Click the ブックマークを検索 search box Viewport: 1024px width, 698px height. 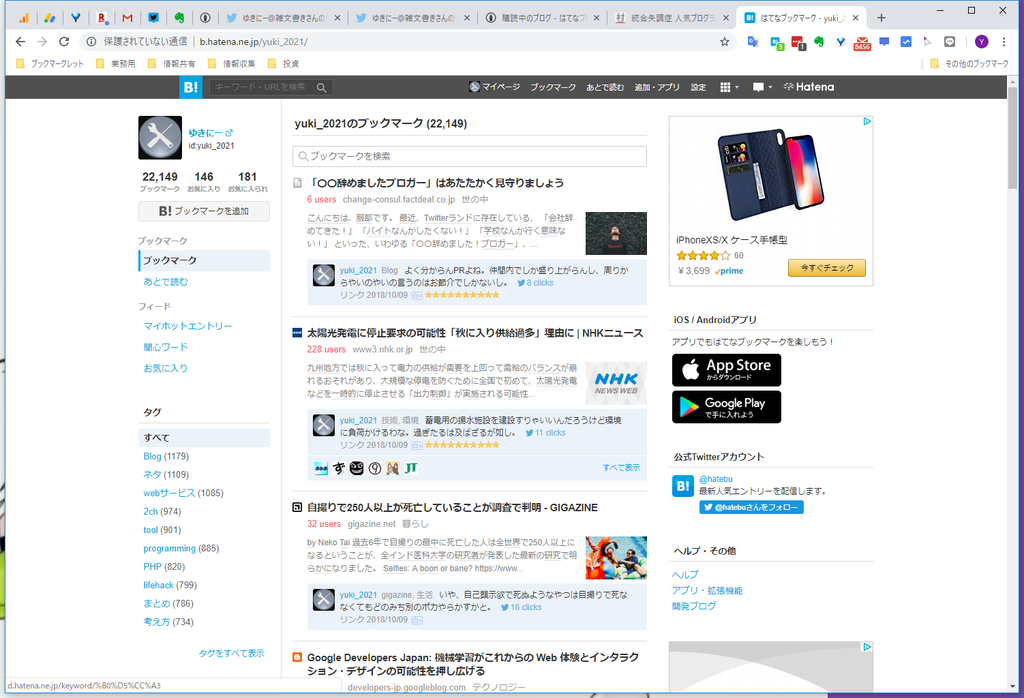(x=470, y=156)
